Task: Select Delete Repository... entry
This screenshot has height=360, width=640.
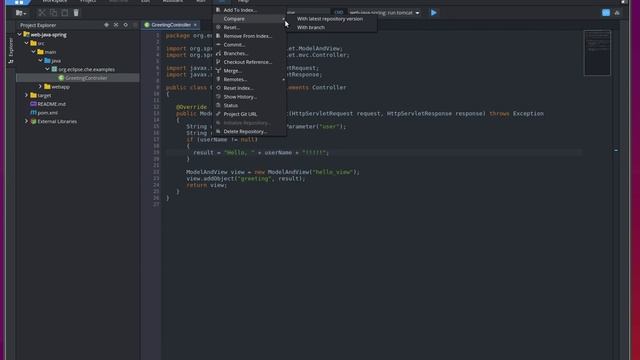Action: pos(249,131)
